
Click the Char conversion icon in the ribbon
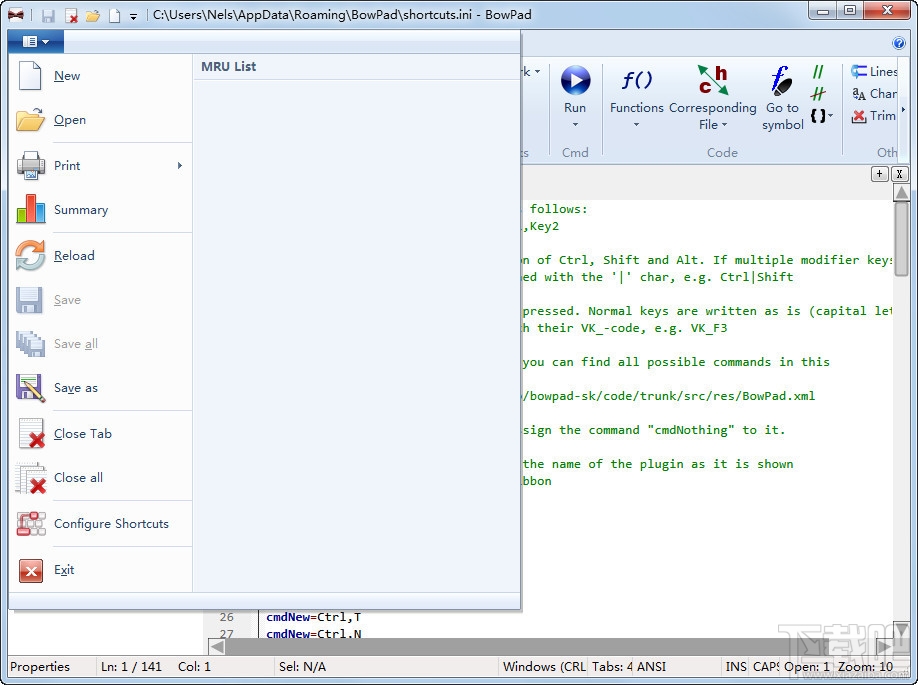coord(859,94)
